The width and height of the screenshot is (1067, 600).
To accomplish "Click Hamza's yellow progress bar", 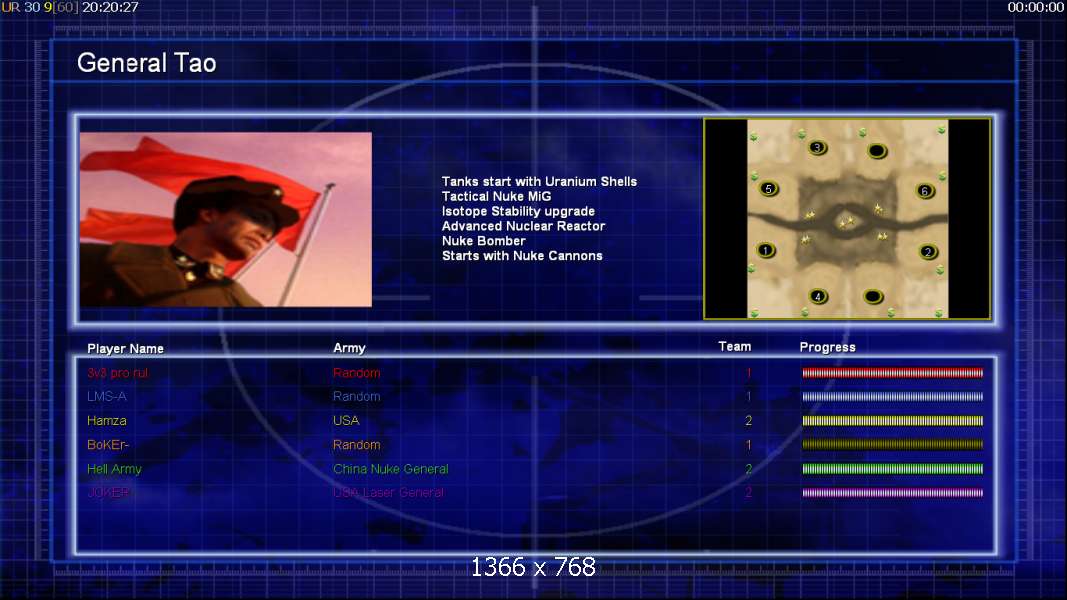I will [892, 421].
